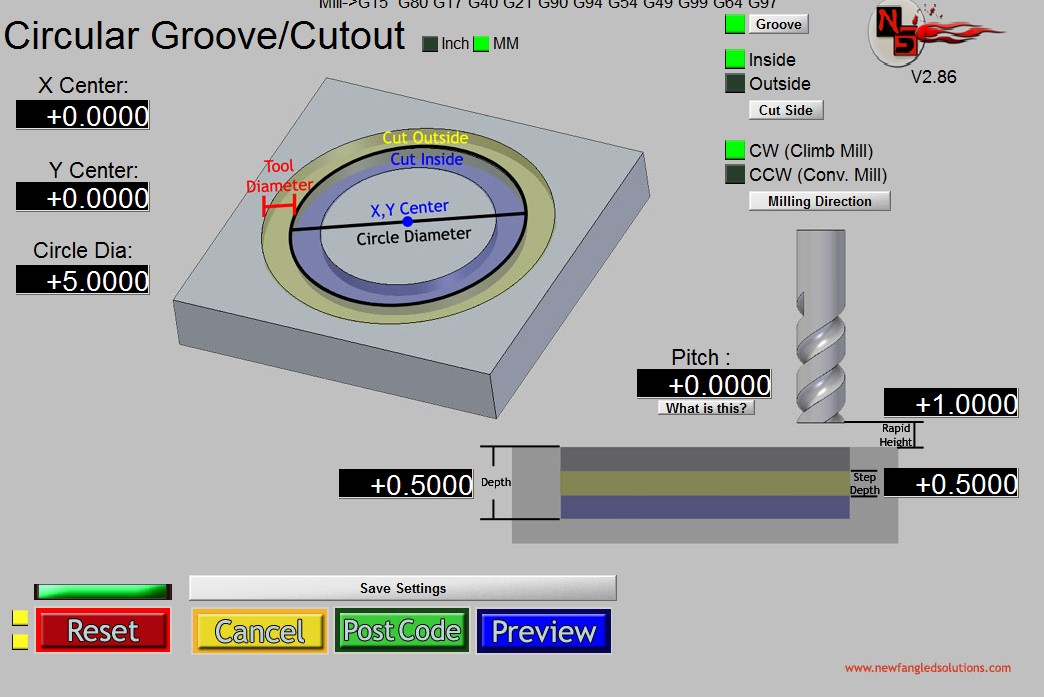
Task: Toggle the MM unit indicator
Action: [x=481, y=44]
